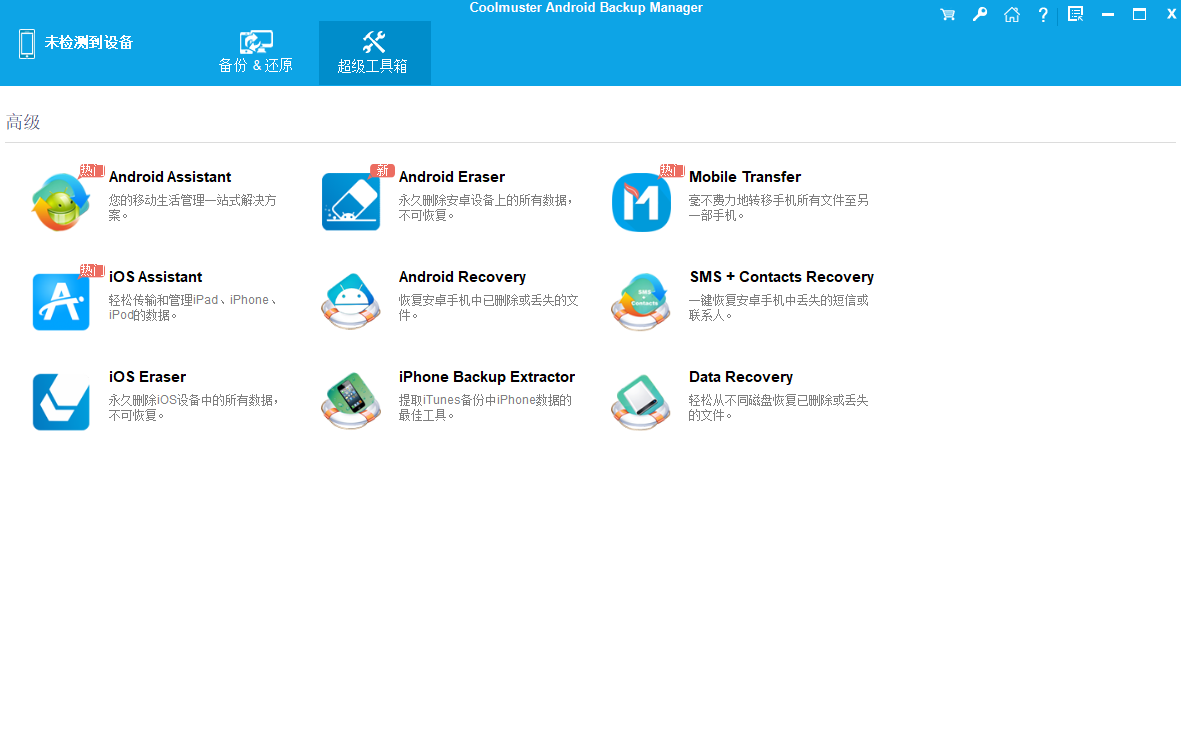
Task: Click Android Eraser description 永久删除安卓设备上的所有数据
Action: pyautogui.click(x=486, y=208)
